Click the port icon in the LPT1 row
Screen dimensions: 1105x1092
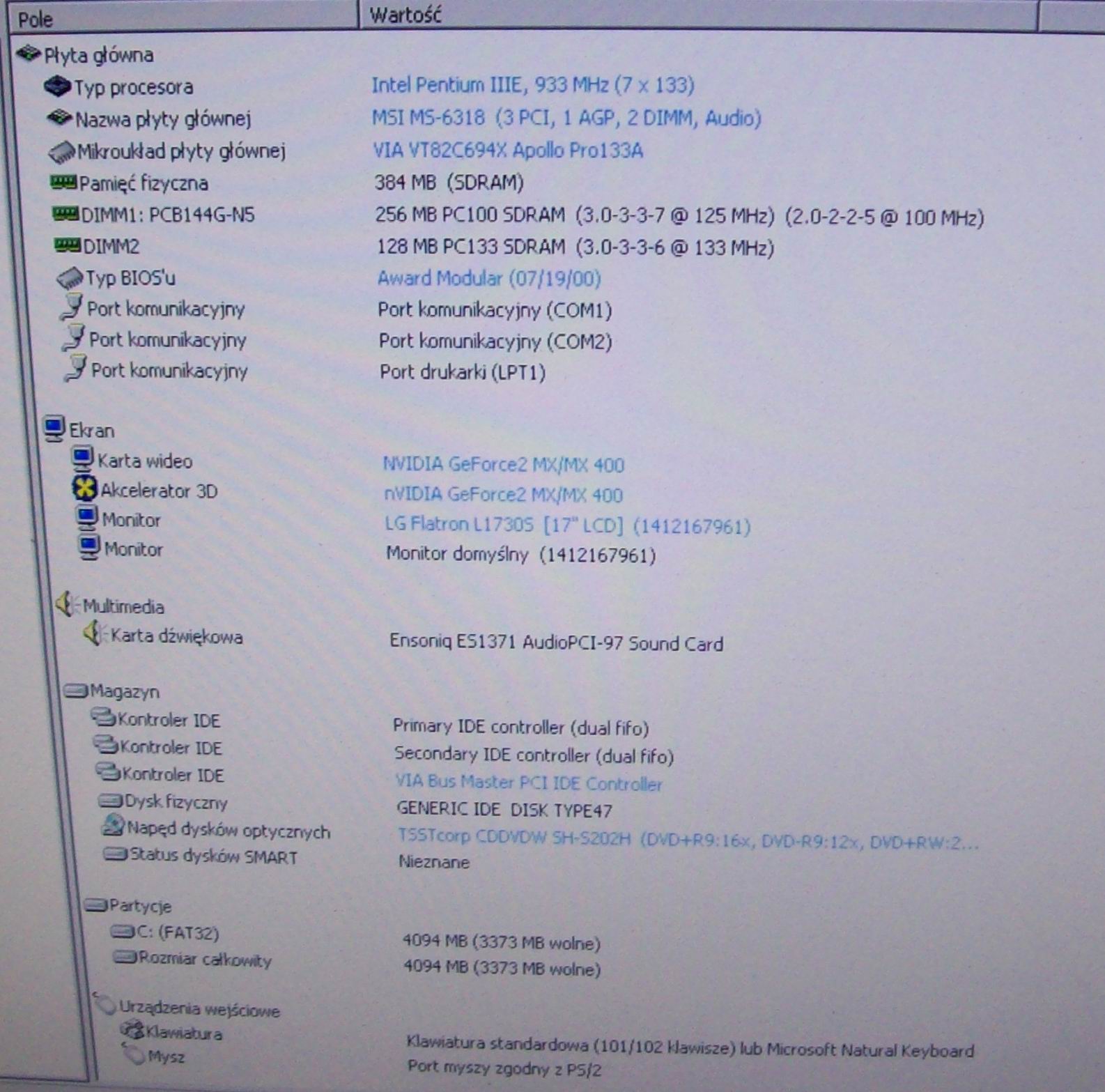pyautogui.click(x=76, y=369)
